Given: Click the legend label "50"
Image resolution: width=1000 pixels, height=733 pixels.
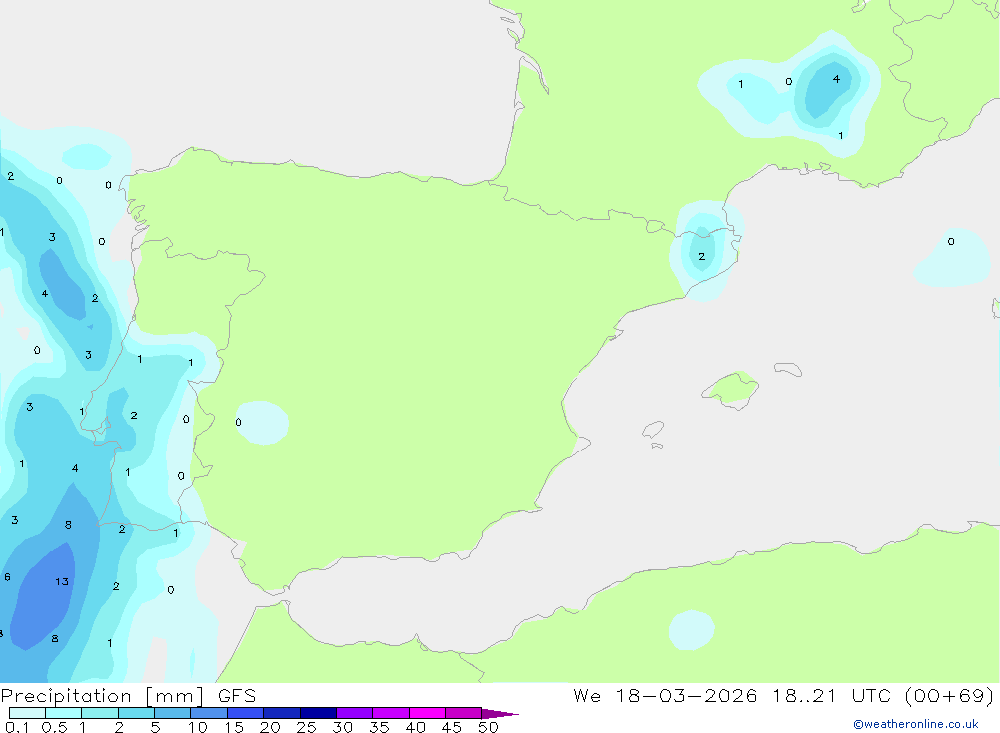Looking at the screenshot, I should coord(488,727).
